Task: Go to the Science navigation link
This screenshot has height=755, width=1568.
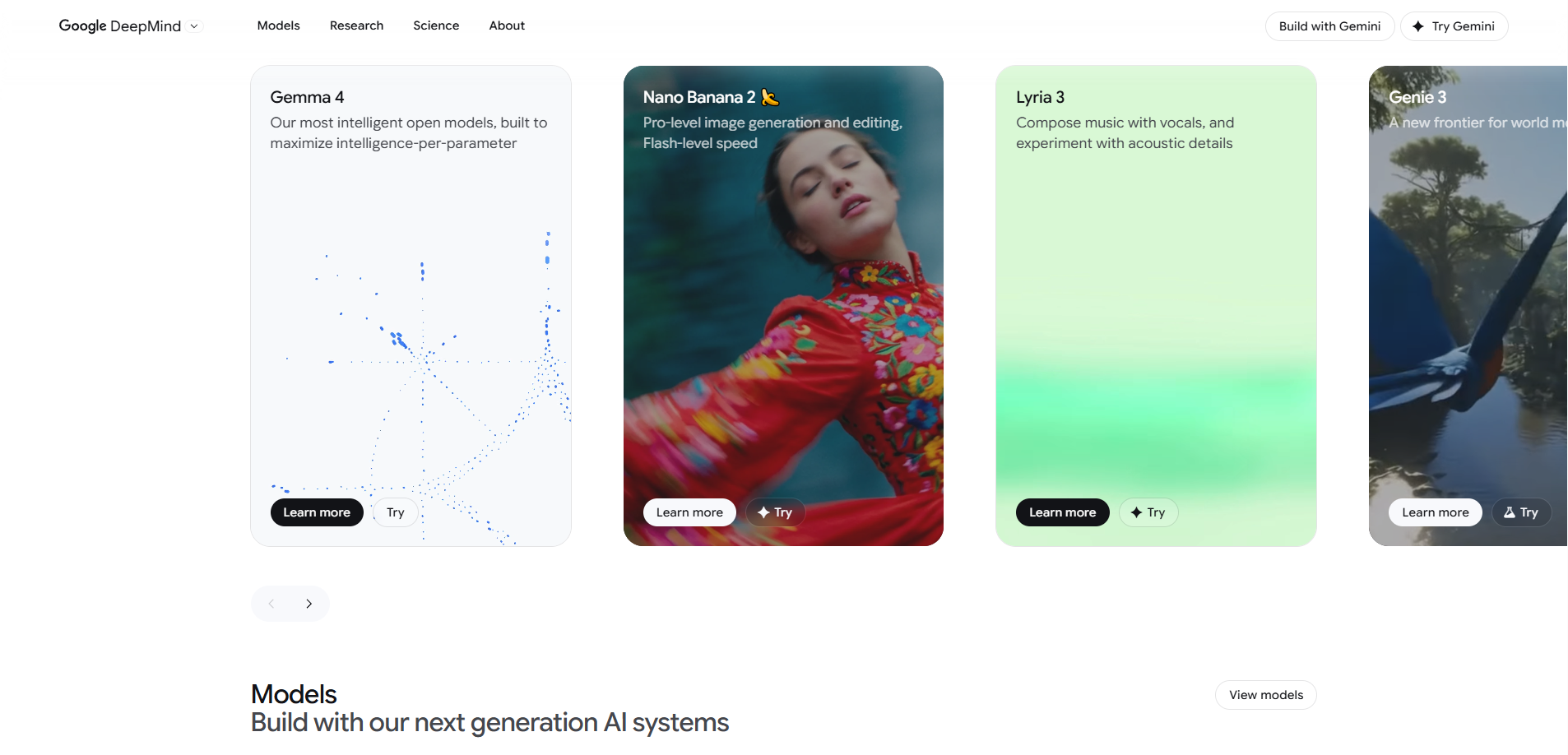Action: coord(436,25)
